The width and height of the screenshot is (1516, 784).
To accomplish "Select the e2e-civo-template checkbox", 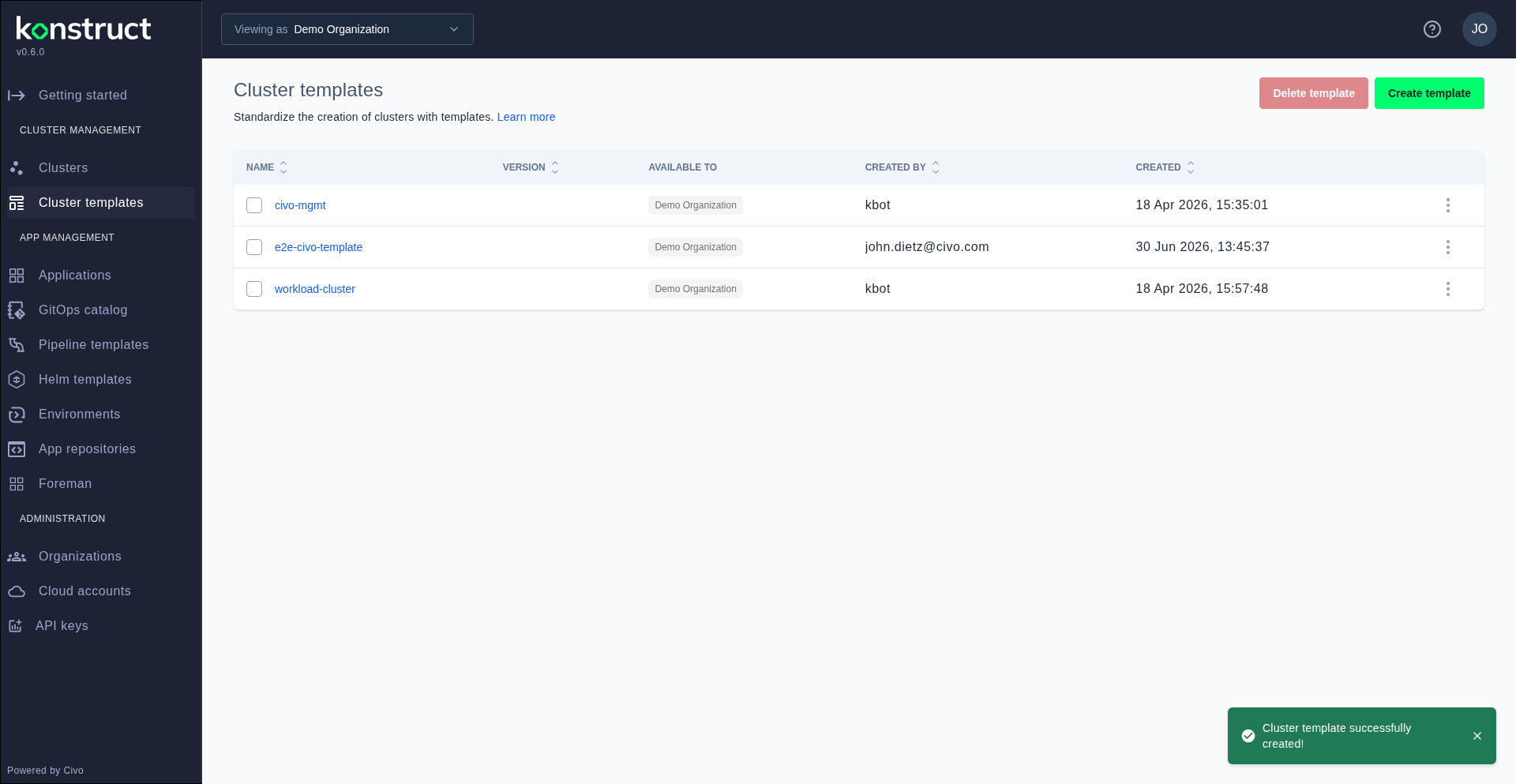I will pos(254,247).
